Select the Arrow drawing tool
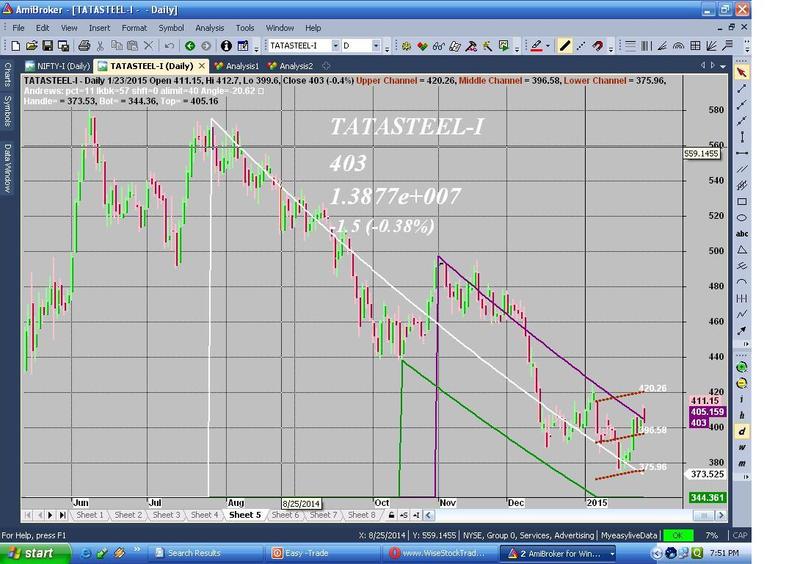Viewport: 800px width, 564px height. pyautogui.click(x=742, y=331)
